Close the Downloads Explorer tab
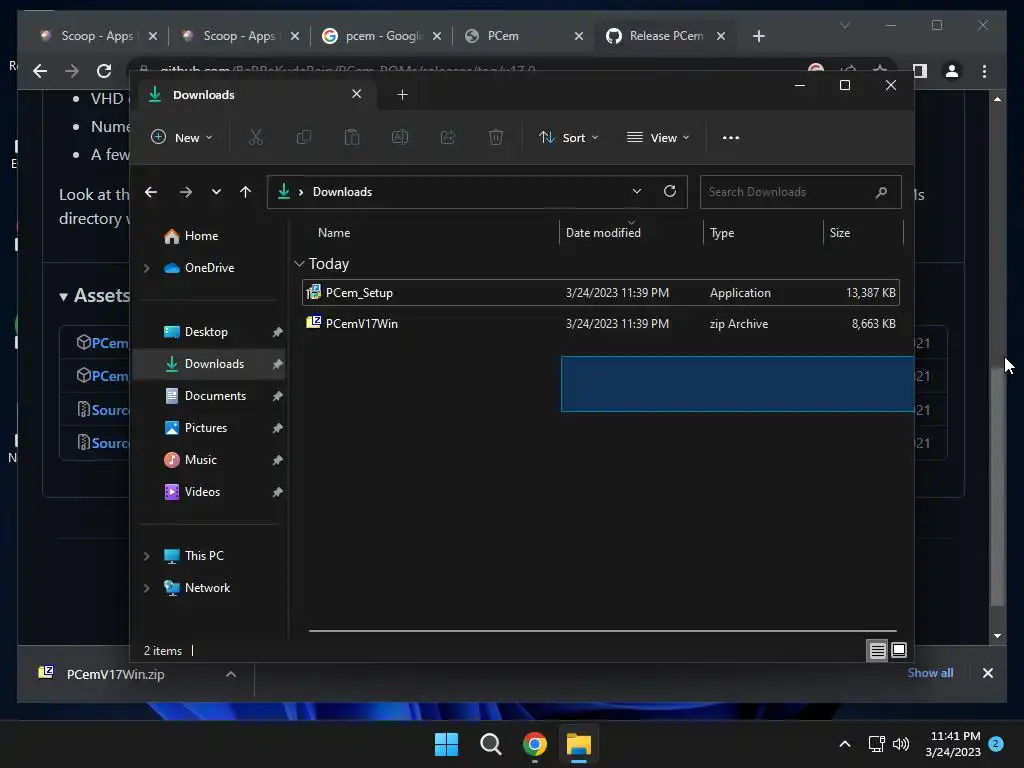This screenshot has height=768, width=1024. click(x=357, y=94)
